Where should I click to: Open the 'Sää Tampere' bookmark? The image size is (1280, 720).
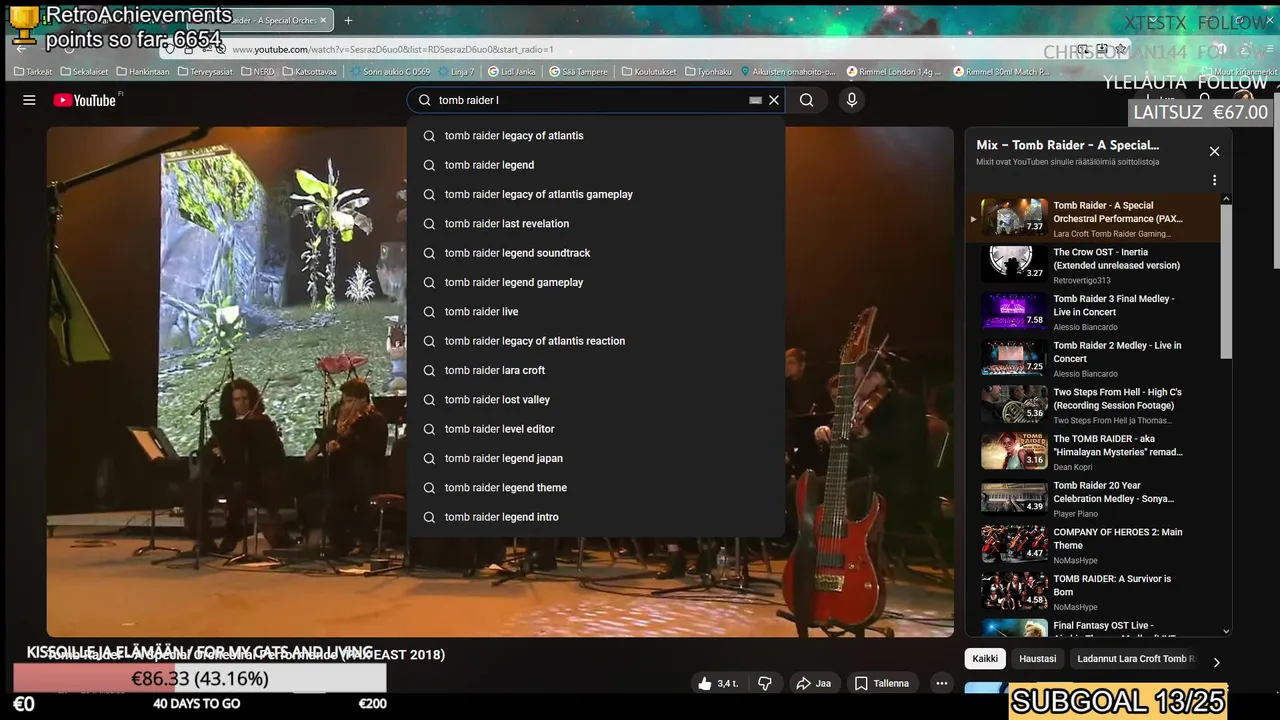click(578, 72)
